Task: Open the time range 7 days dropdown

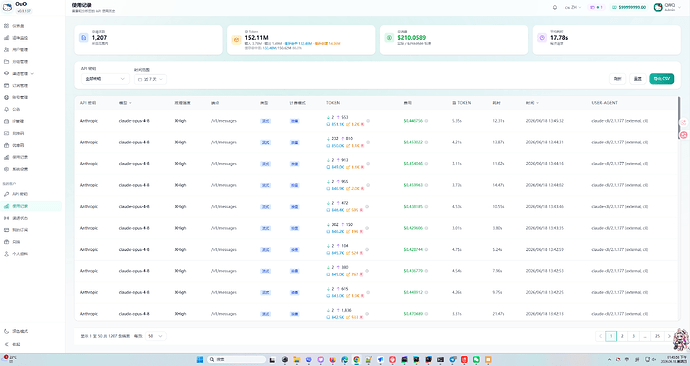Action: (150, 79)
